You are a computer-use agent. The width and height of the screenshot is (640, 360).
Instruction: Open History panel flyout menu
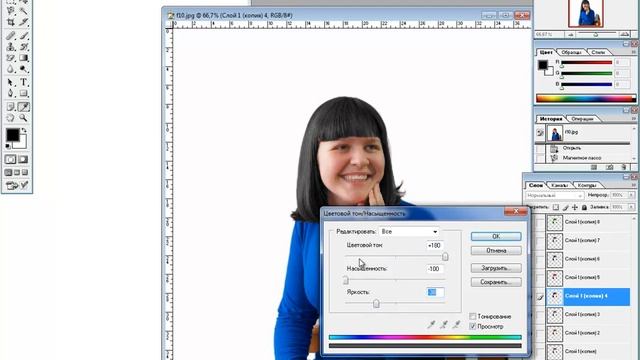click(634, 119)
